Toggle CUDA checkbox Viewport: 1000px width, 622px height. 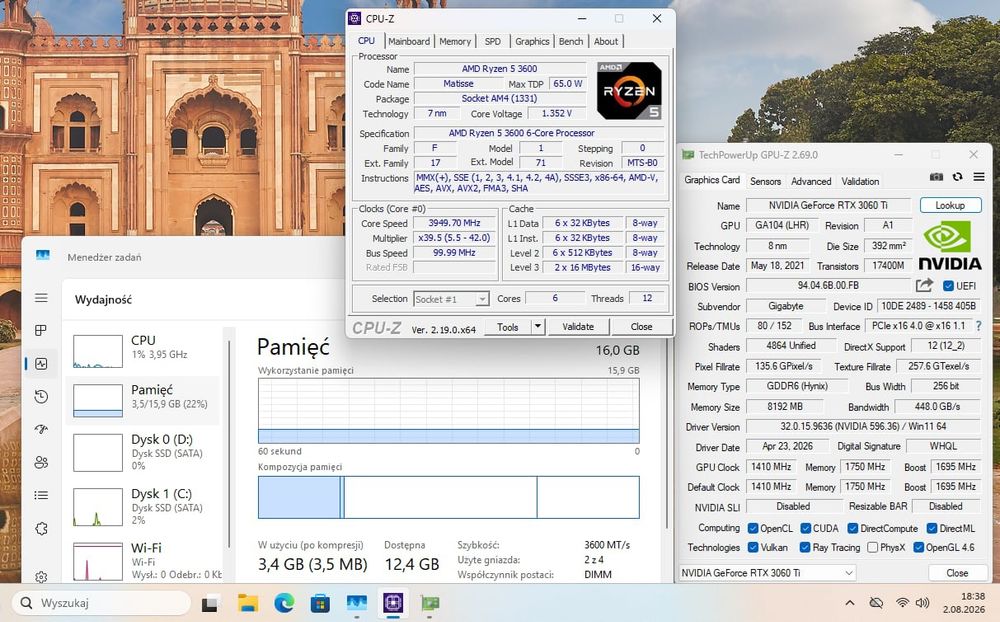click(805, 528)
